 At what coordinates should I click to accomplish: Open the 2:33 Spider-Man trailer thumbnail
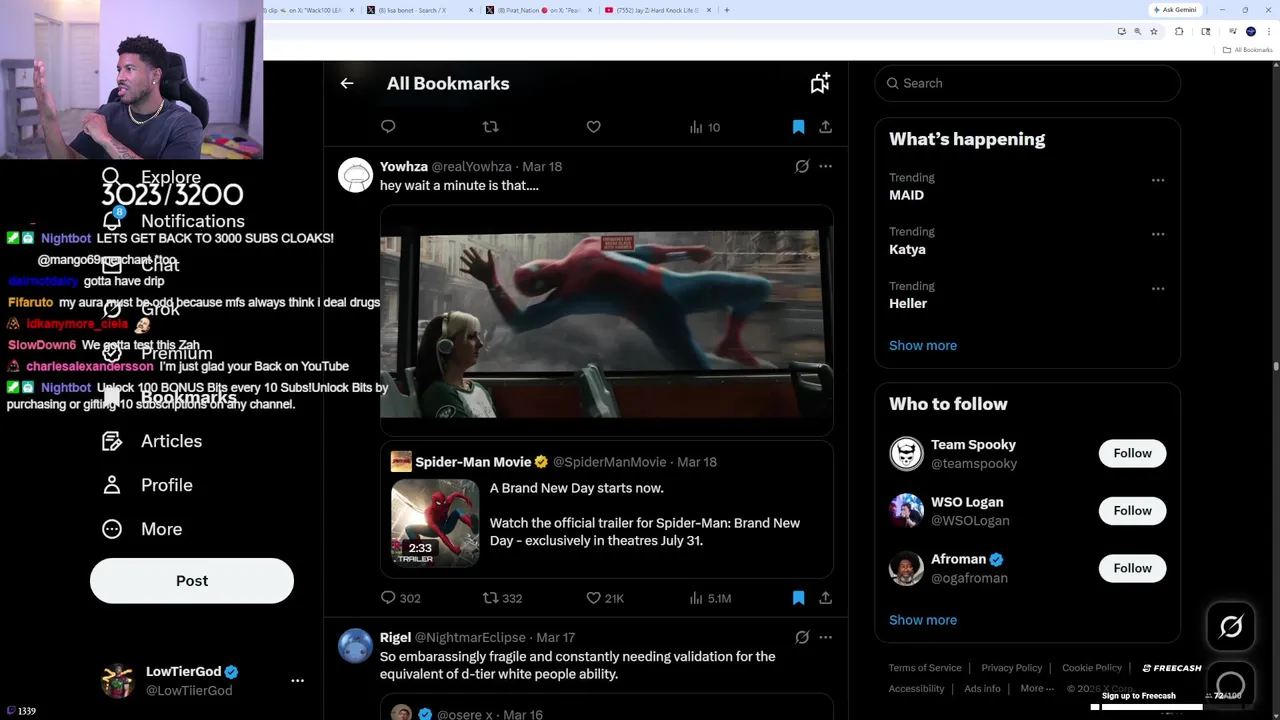(x=435, y=522)
